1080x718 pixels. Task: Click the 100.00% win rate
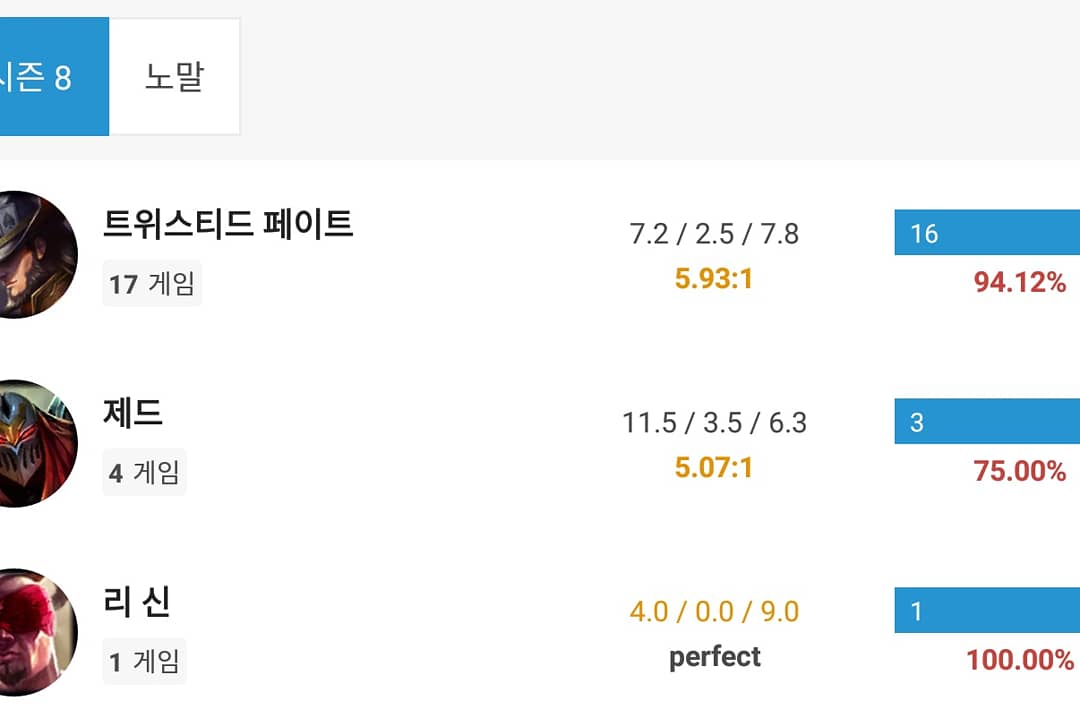click(1020, 660)
